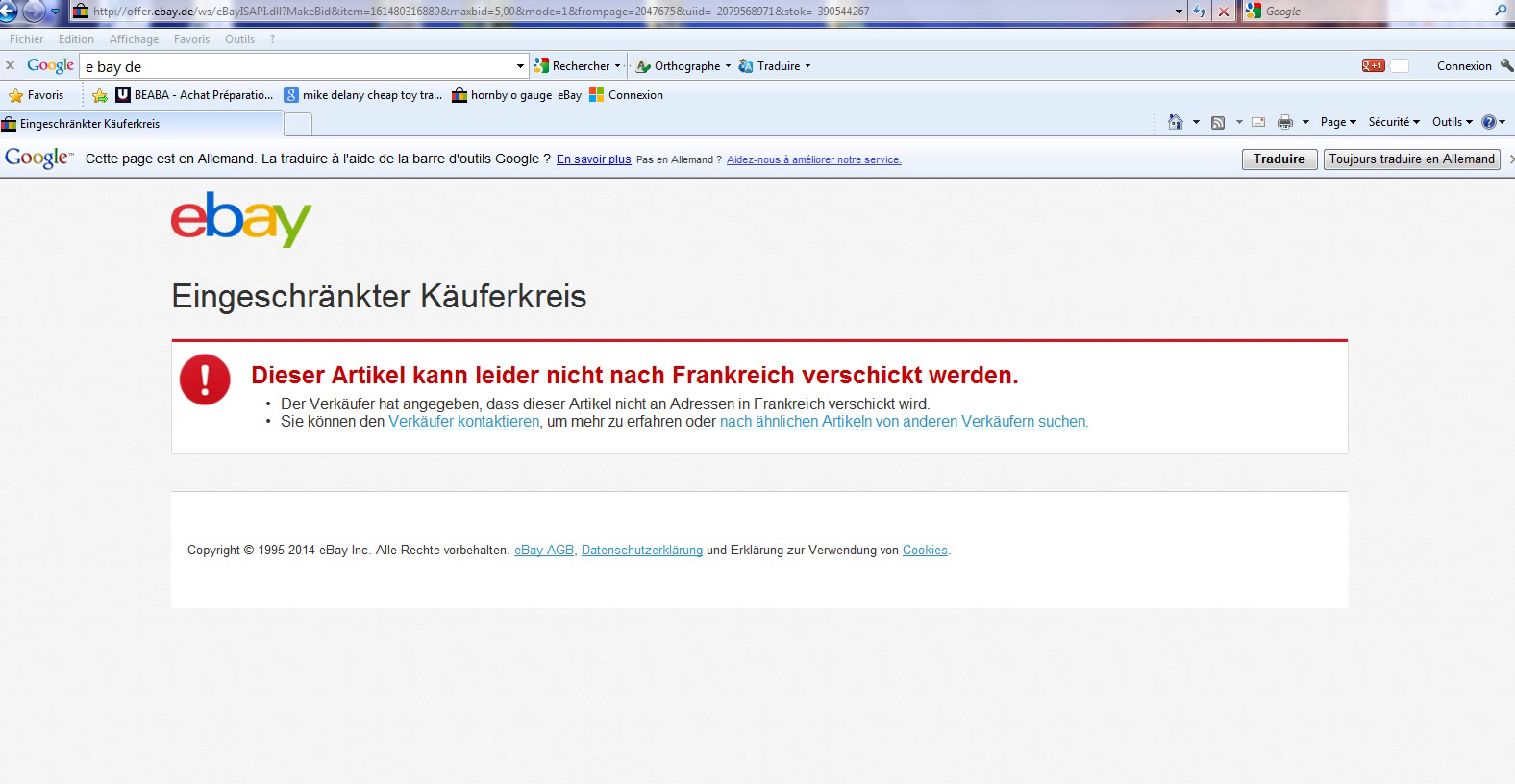
Task: Click the Read mail envelope icon
Action: [1257, 122]
